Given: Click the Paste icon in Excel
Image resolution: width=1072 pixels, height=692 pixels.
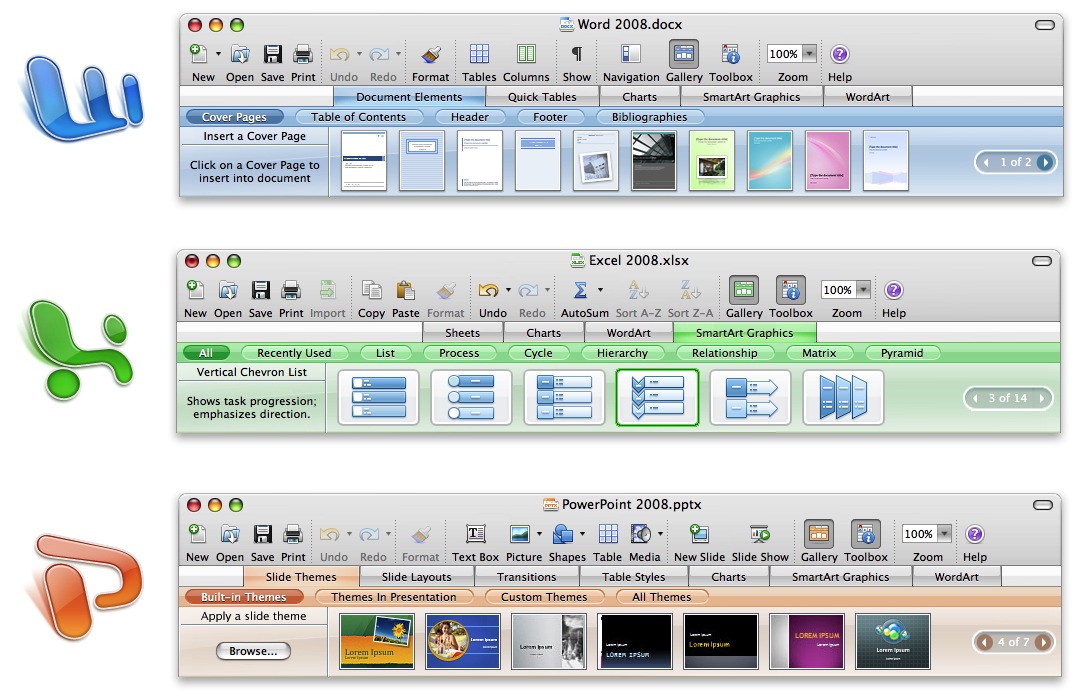Looking at the screenshot, I should pyautogui.click(x=405, y=290).
